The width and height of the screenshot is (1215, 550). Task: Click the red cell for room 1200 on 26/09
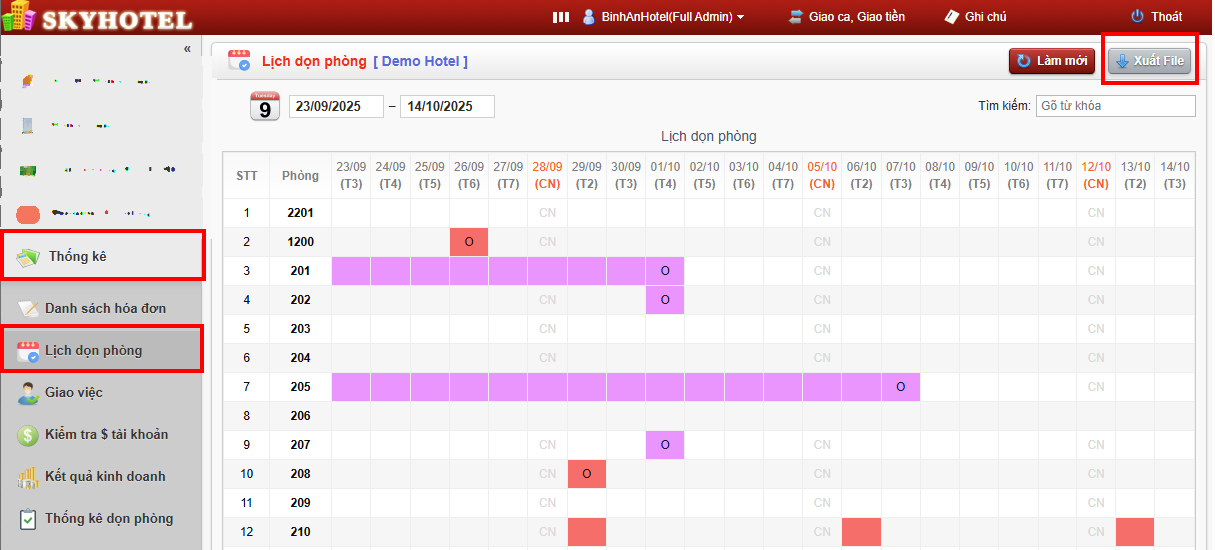pos(469,242)
